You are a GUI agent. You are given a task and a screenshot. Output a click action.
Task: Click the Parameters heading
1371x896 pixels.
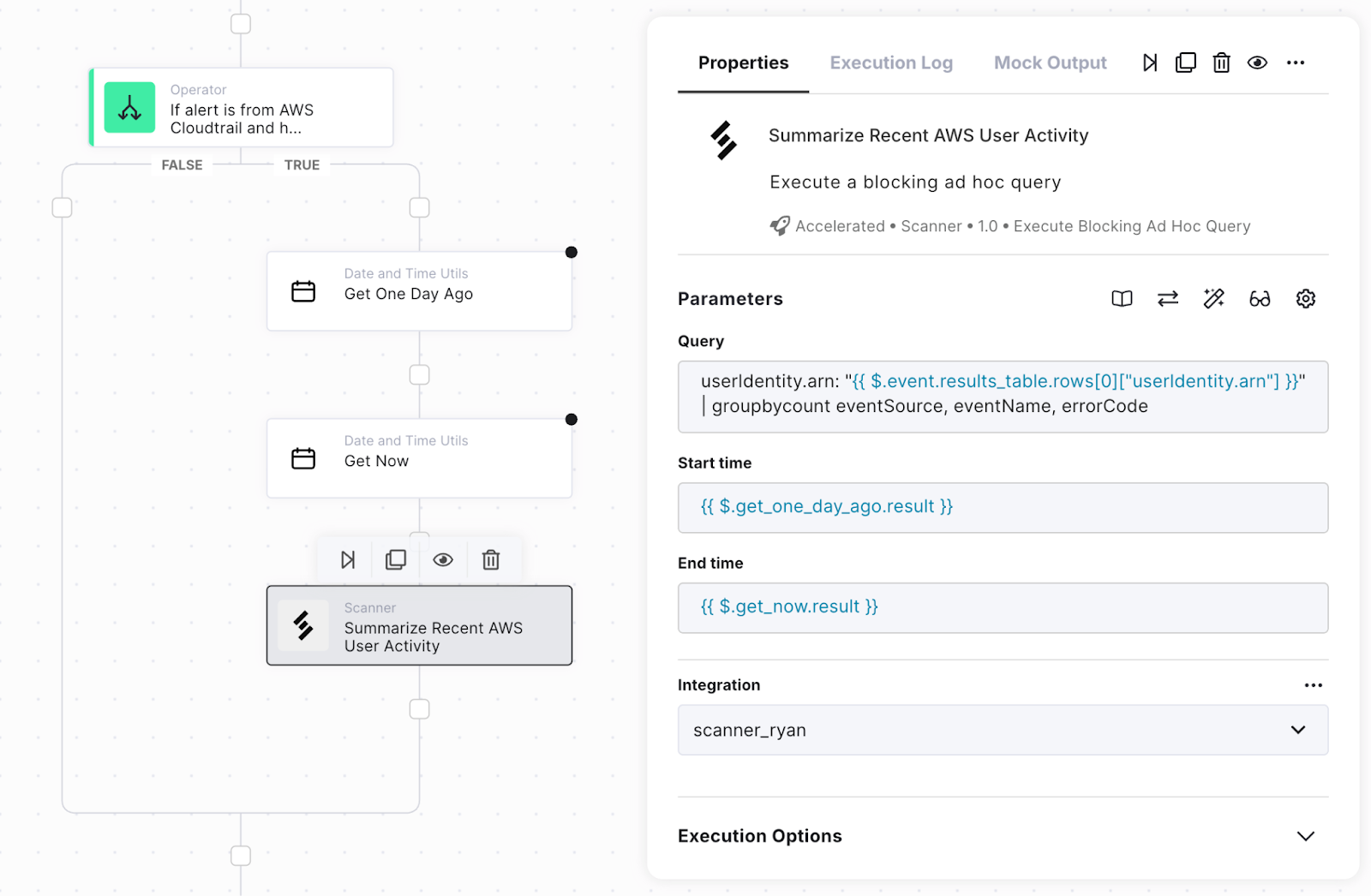(x=730, y=299)
